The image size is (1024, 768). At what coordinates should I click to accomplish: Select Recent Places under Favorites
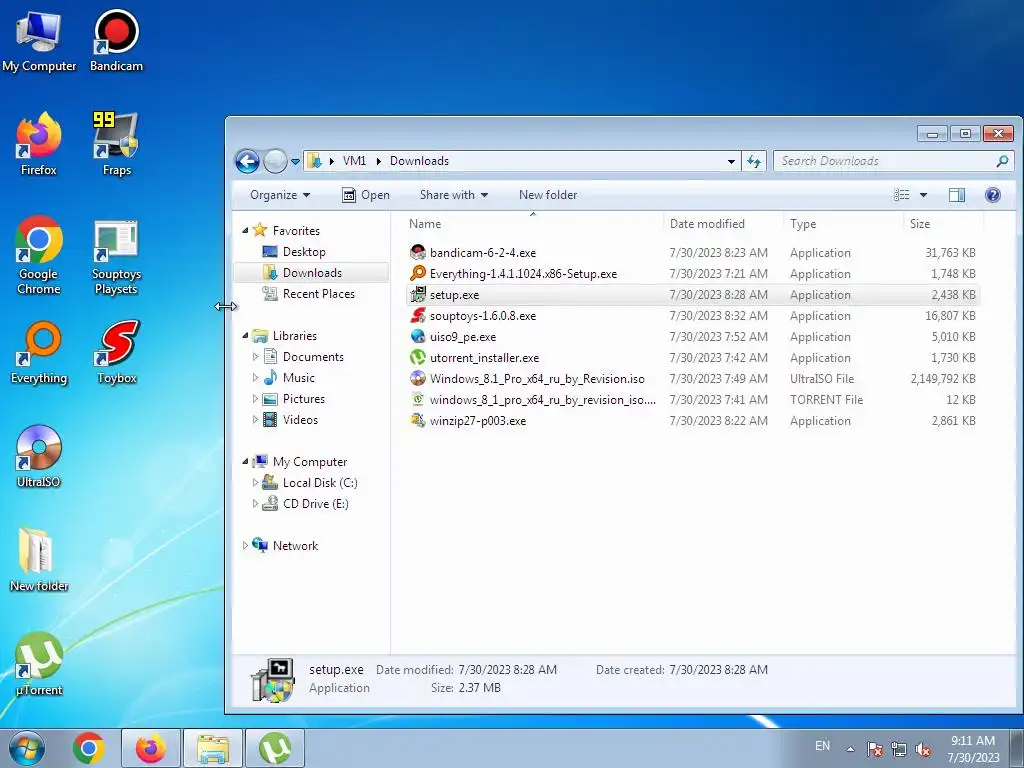coord(319,294)
